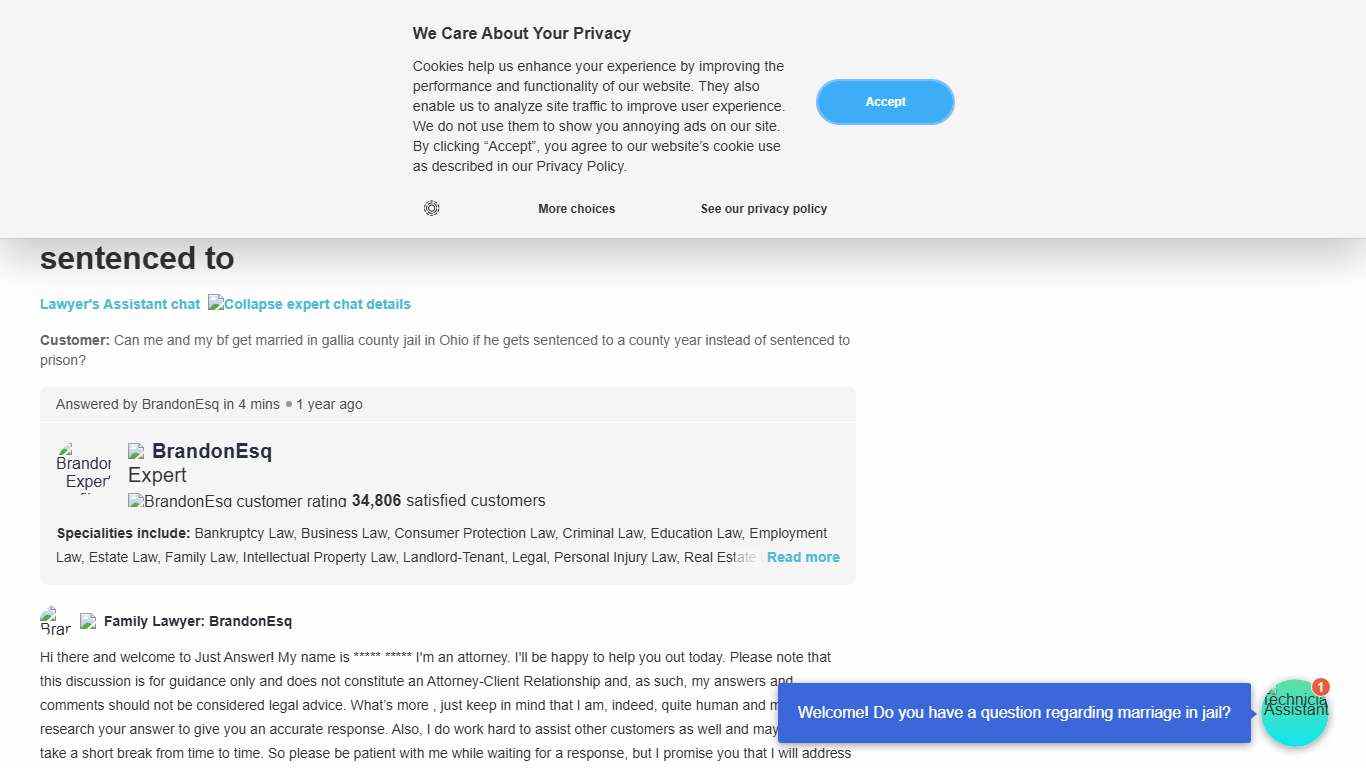
Task: Click the "sentenced to" page heading
Action: [x=137, y=258]
